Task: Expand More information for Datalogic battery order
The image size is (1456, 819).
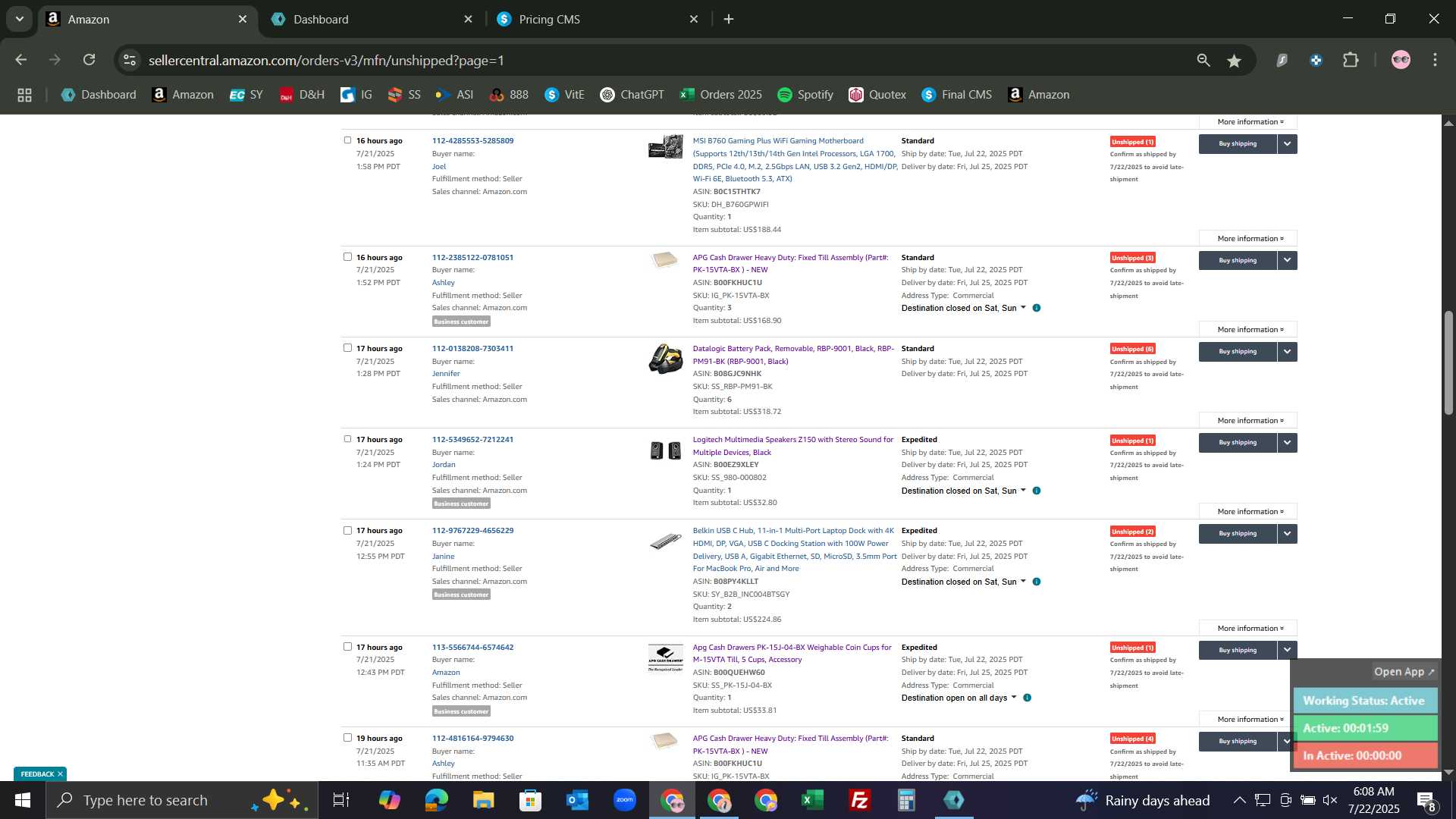Action: [1248, 420]
